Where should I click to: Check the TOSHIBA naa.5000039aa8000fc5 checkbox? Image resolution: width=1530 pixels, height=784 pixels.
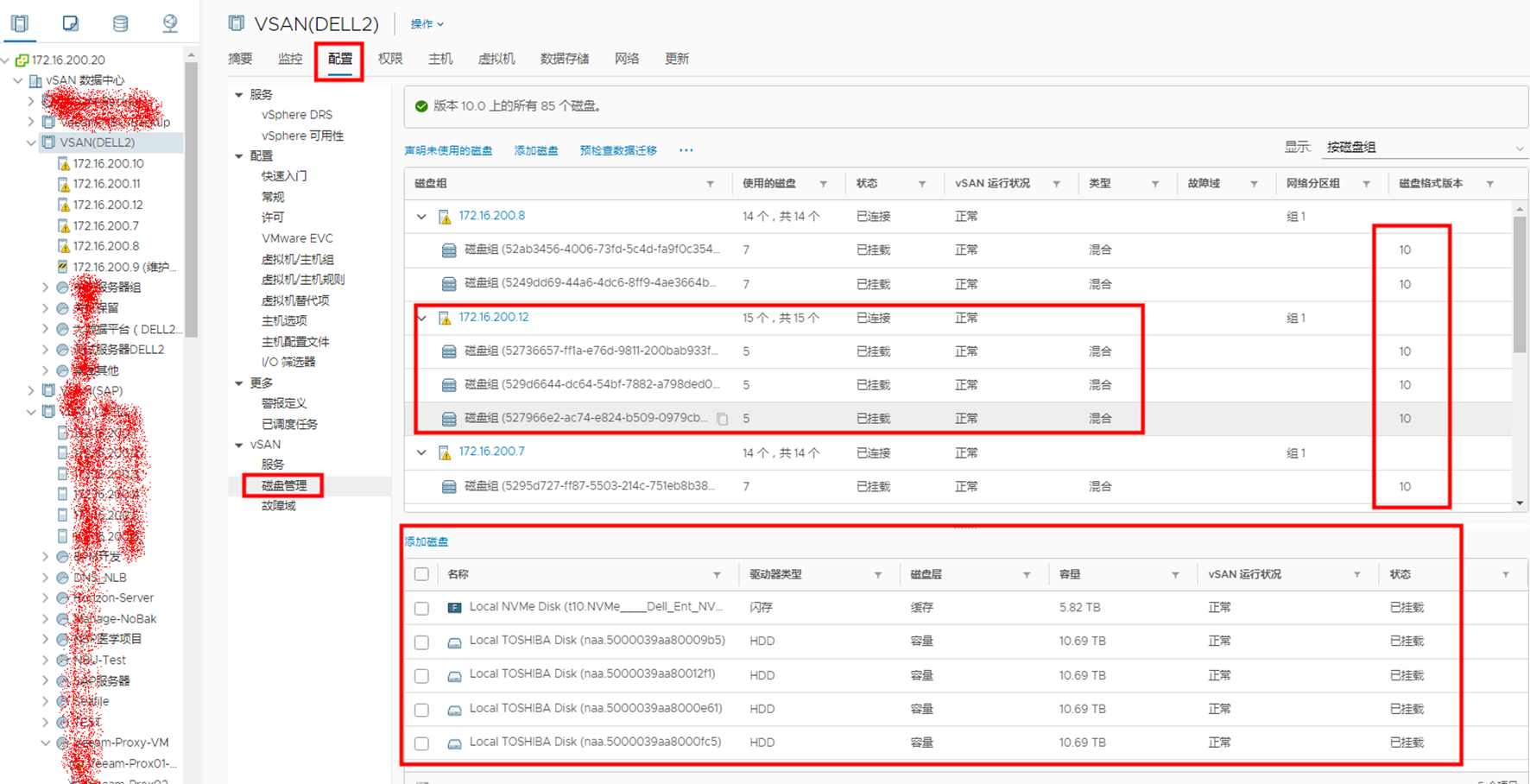pos(421,743)
